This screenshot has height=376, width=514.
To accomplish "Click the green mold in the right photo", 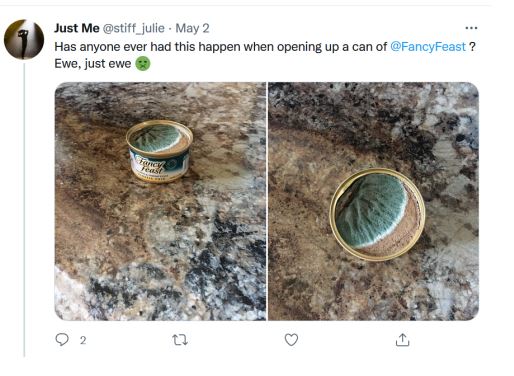I will point(371,210).
